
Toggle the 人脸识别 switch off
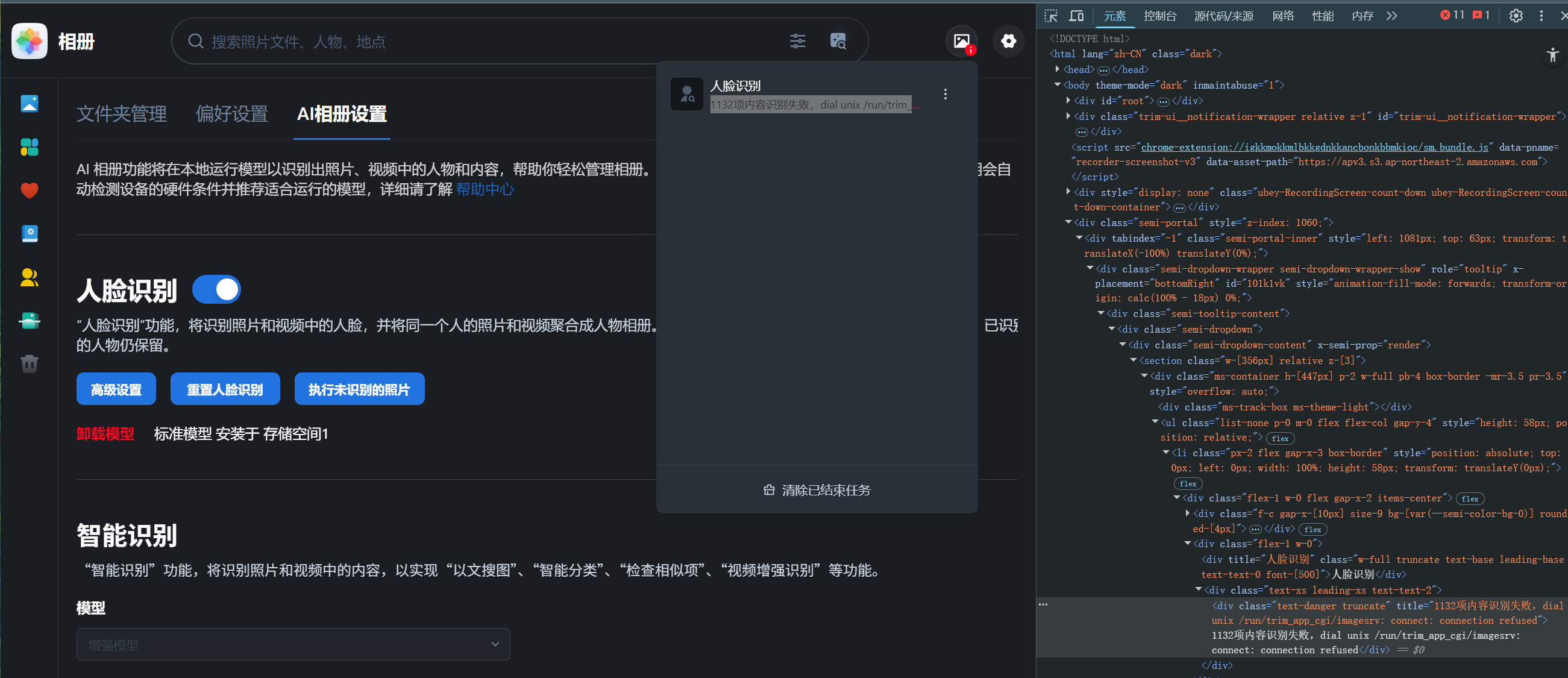[x=216, y=290]
